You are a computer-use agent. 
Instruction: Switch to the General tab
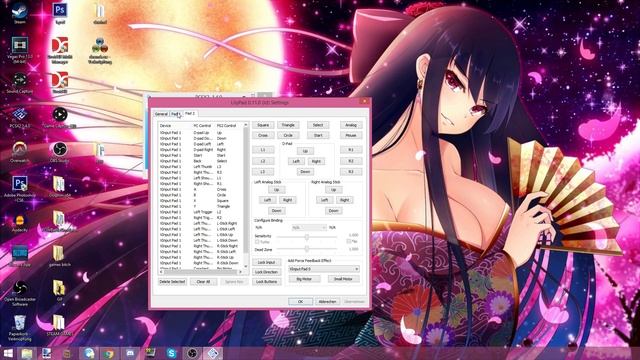click(x=161, y=114)
